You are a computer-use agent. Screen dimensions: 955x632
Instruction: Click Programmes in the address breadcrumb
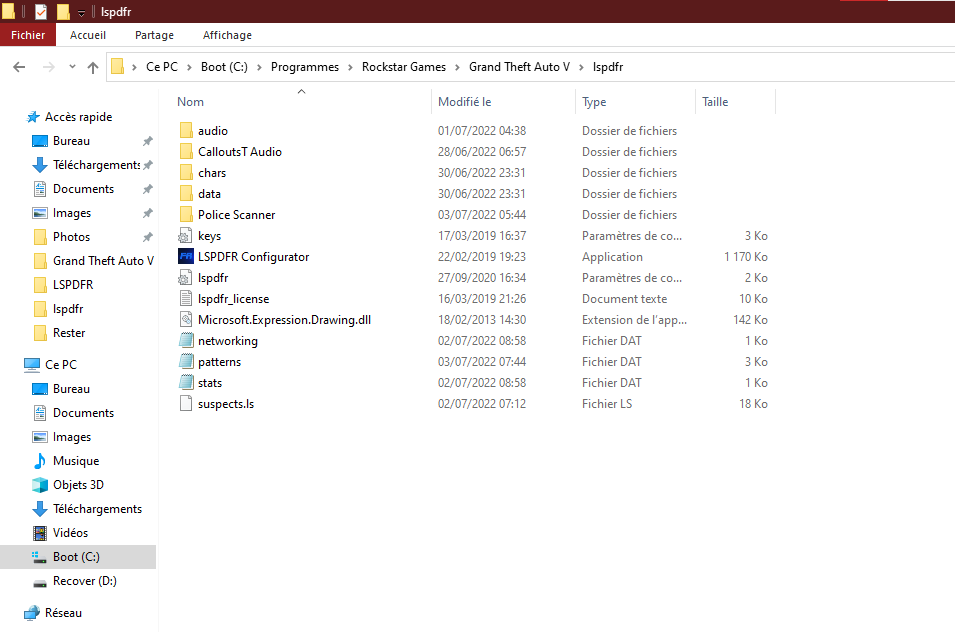coord(305,67)
